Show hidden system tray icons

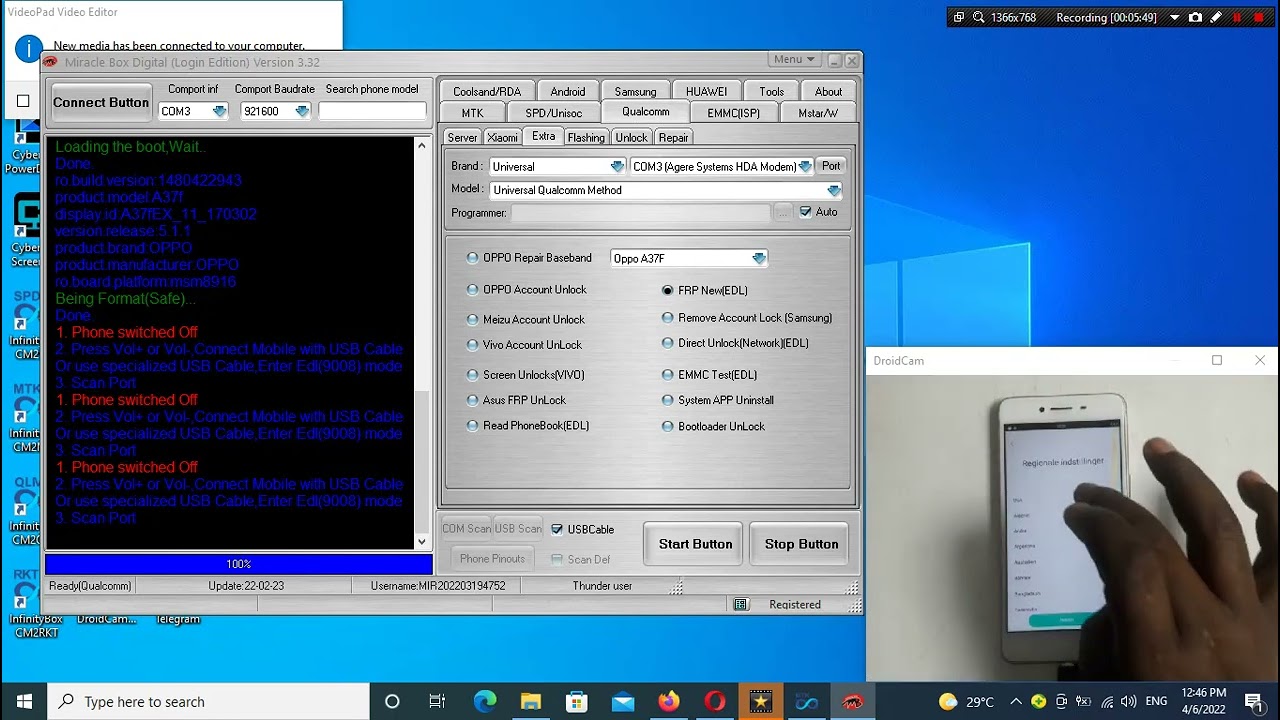[x=1016, y=702]
